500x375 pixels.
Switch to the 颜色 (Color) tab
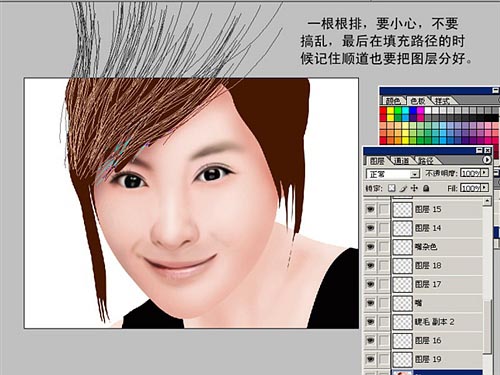coord(393,101)
